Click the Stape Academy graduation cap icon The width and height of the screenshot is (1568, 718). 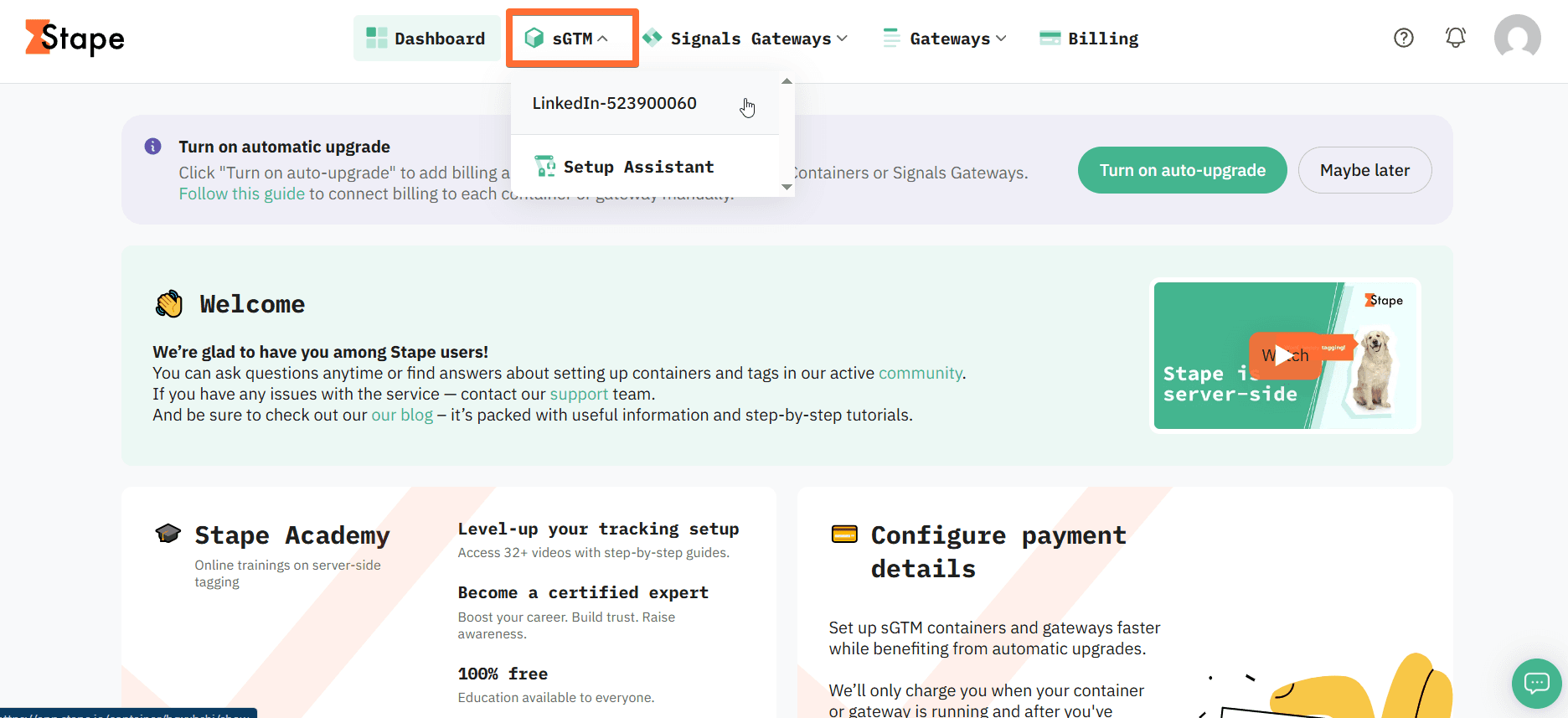(168, 533)
